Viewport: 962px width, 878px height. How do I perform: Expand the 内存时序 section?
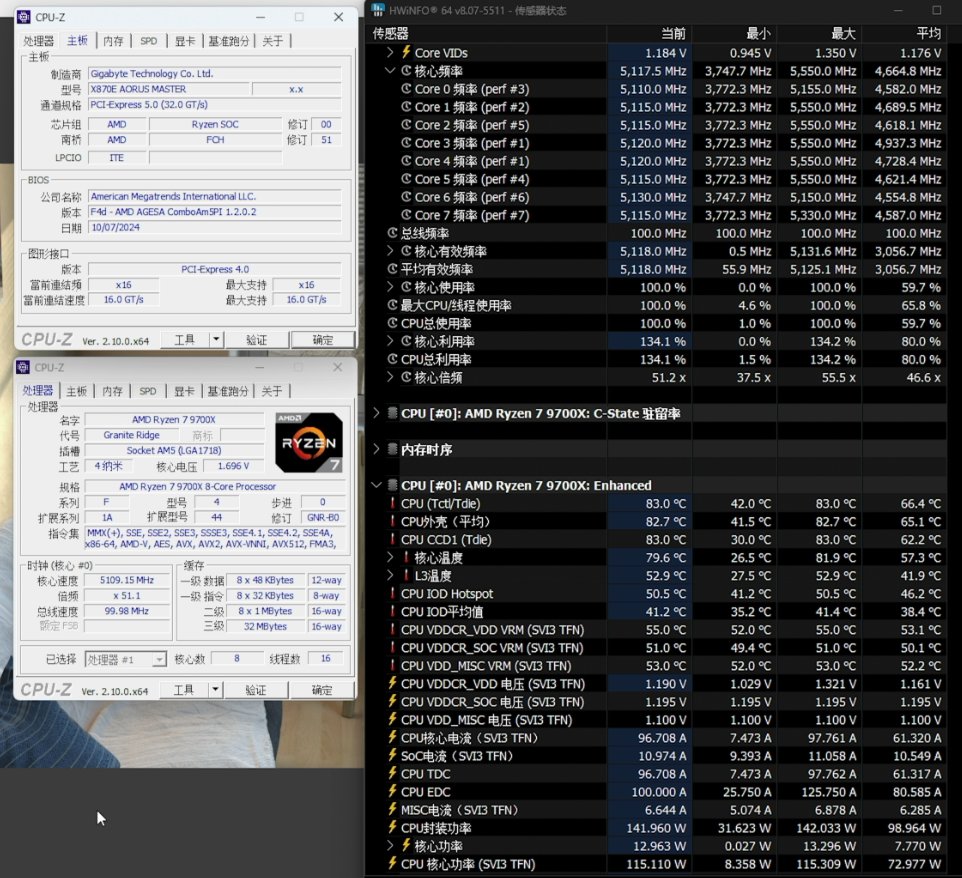pyautogui.click(x=376, y=450)
